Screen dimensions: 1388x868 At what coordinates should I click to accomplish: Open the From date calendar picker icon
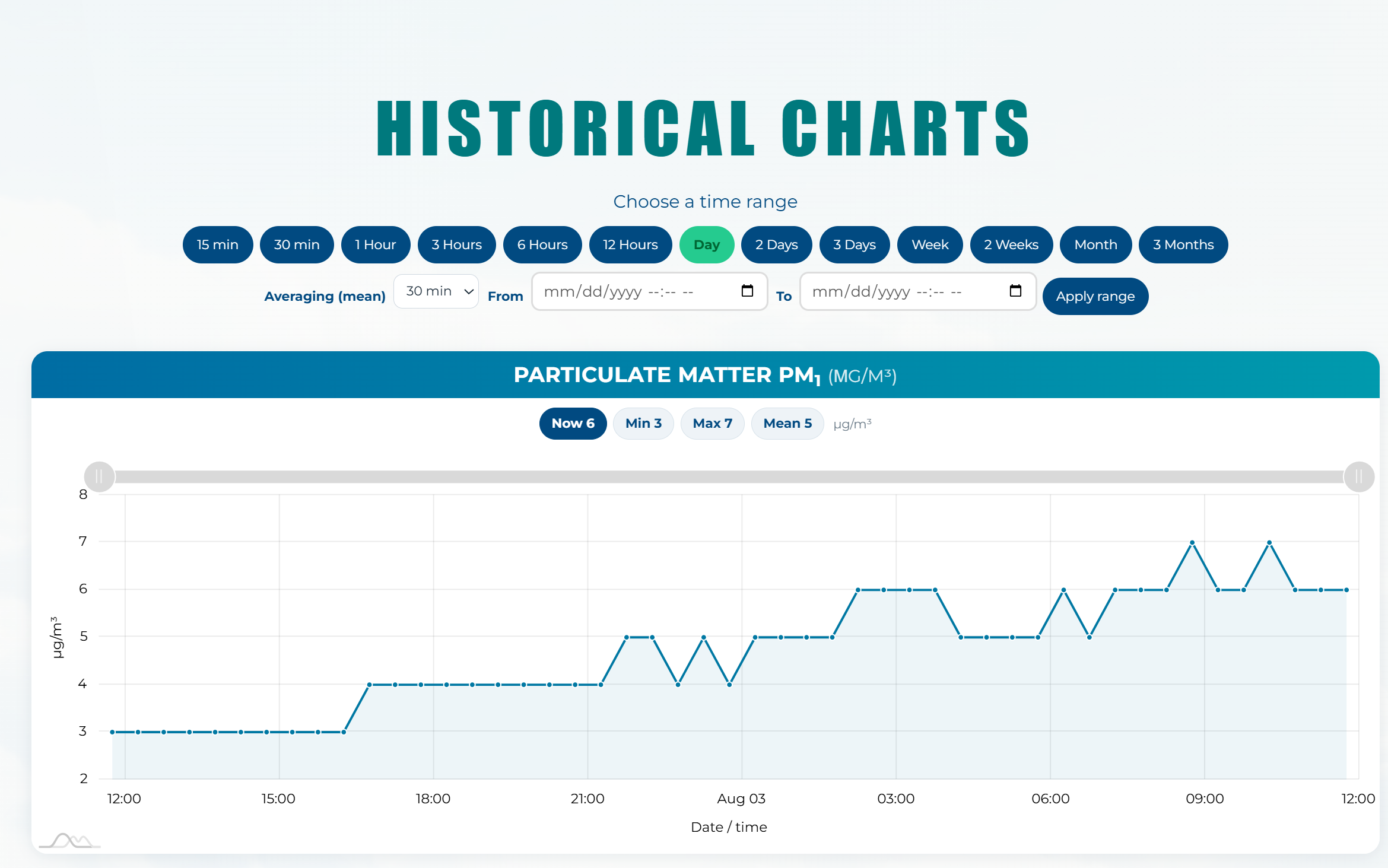point(747,291)
